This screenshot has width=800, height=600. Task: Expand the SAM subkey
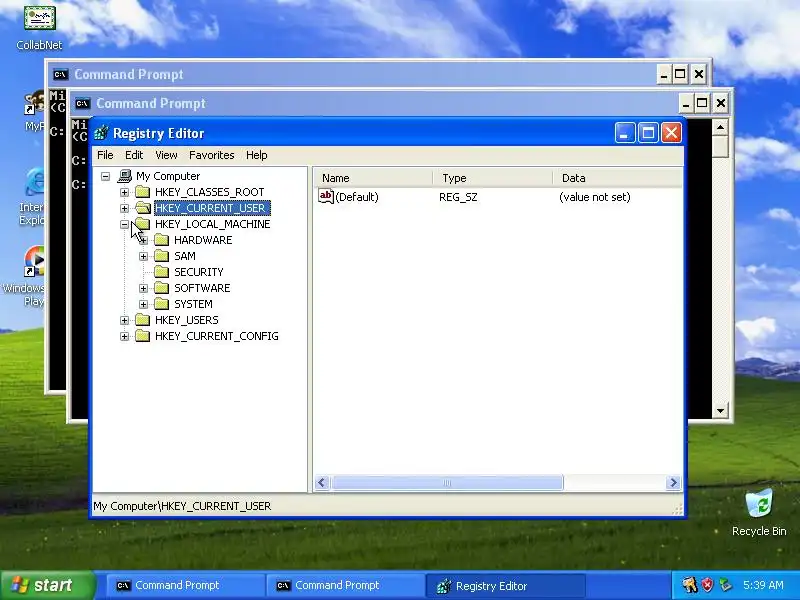pos(143,256)
